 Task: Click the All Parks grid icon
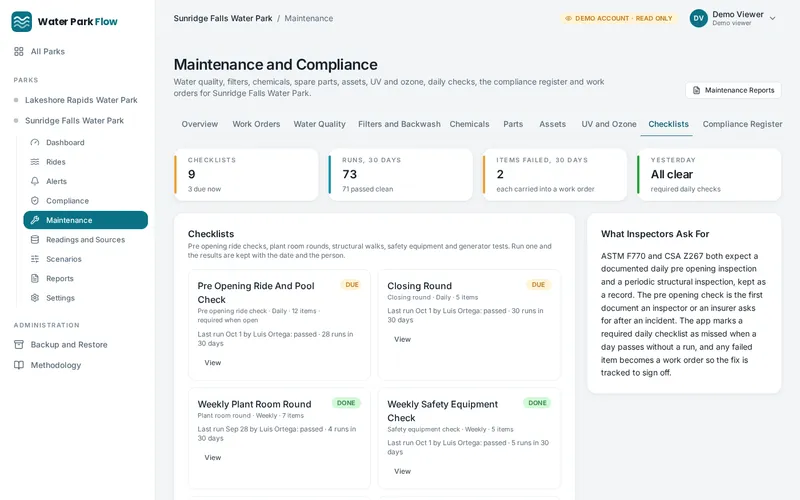tap(19, 52)
